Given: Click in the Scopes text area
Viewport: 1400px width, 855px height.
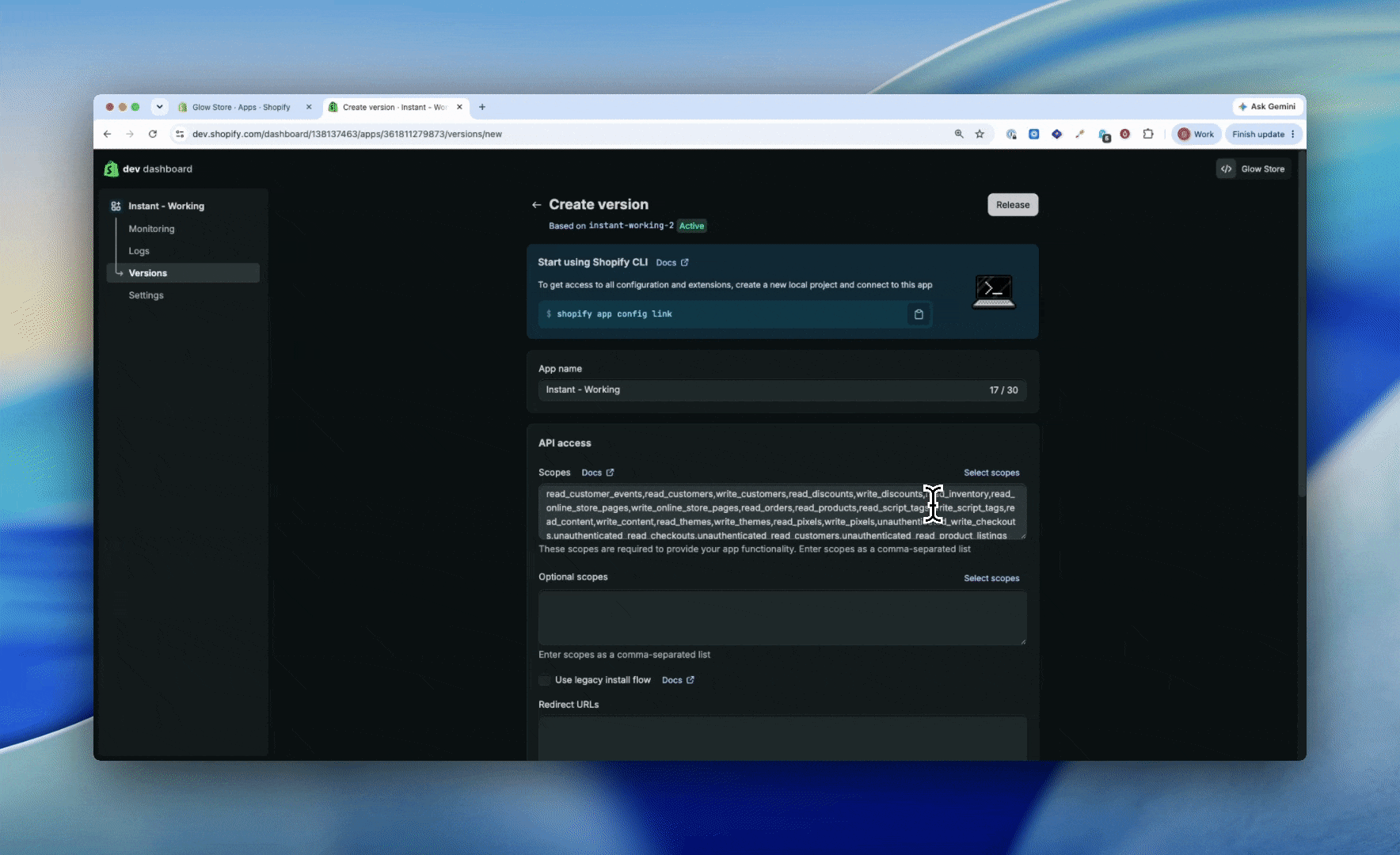Looking at the screenshot, I should click(782, 512).
